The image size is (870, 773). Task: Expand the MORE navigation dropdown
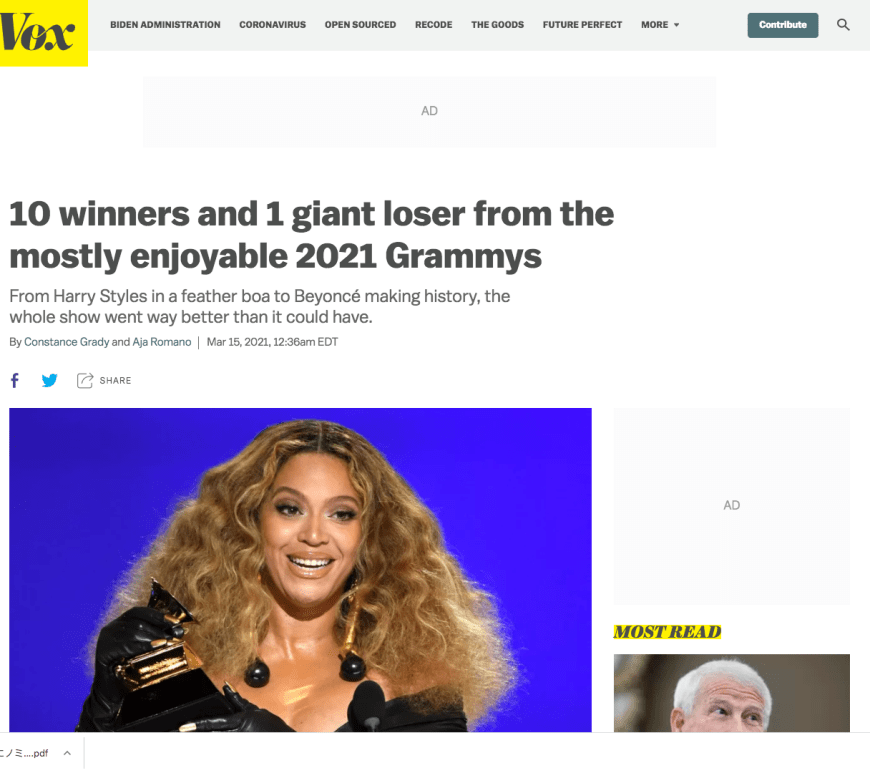[x=660, y=25]
